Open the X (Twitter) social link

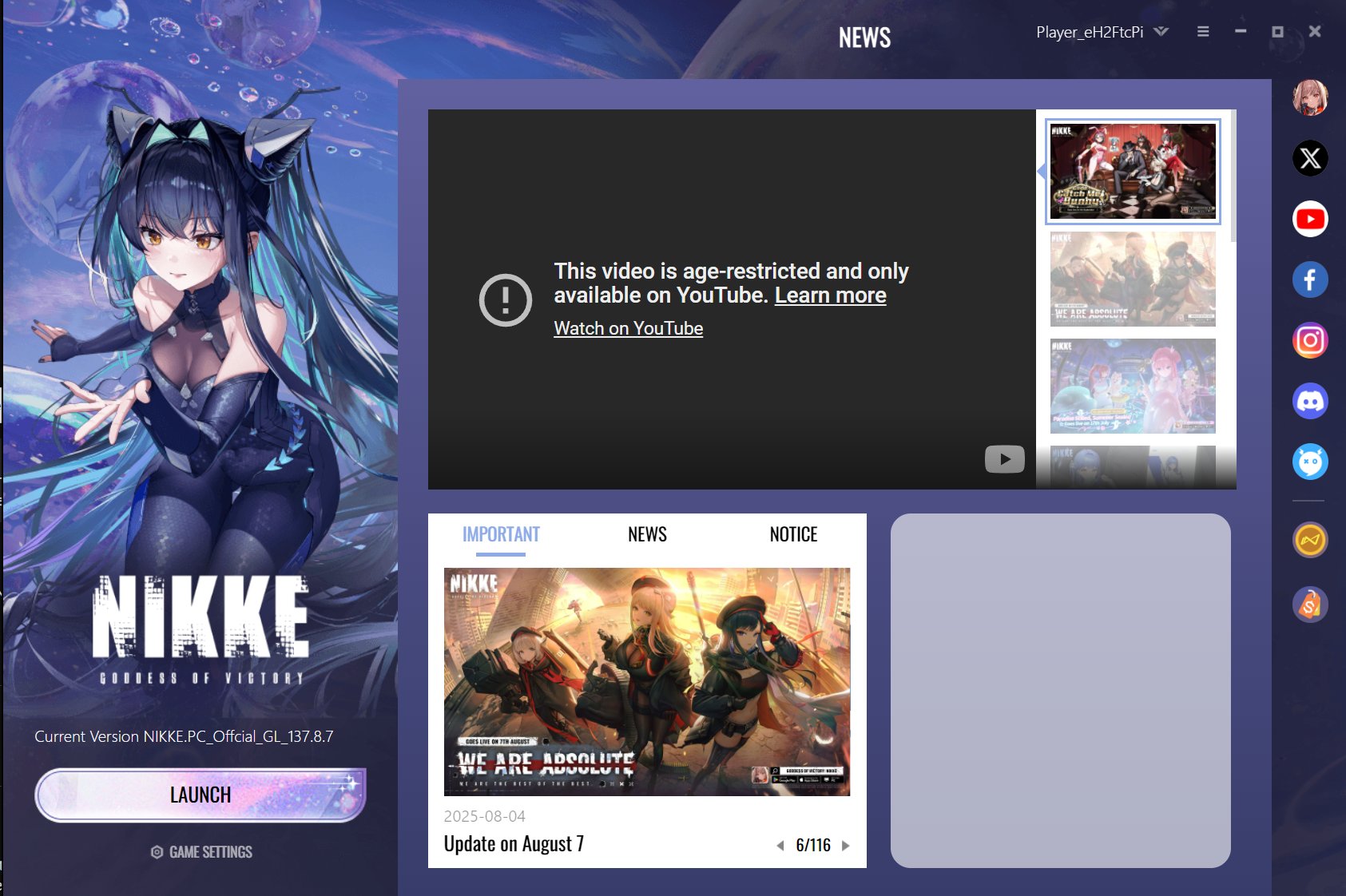click(1310, 158)
